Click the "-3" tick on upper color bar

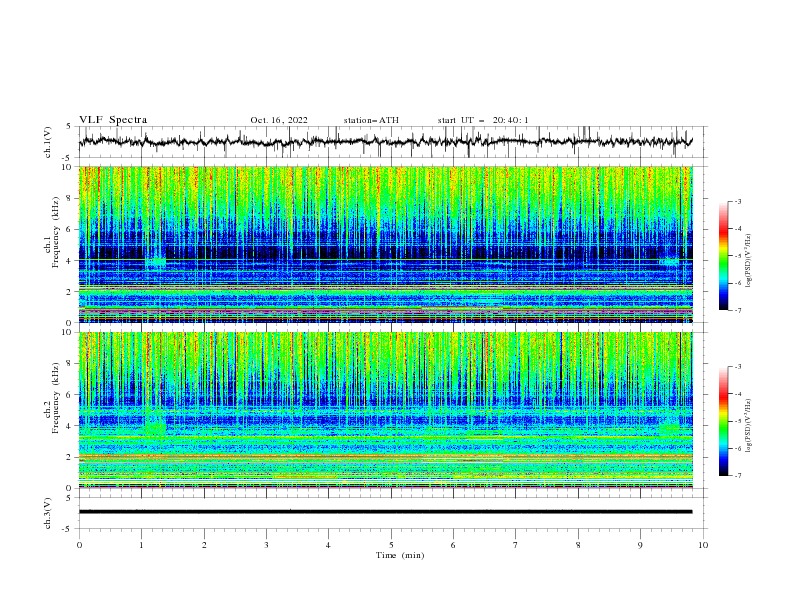coord(737,201)
